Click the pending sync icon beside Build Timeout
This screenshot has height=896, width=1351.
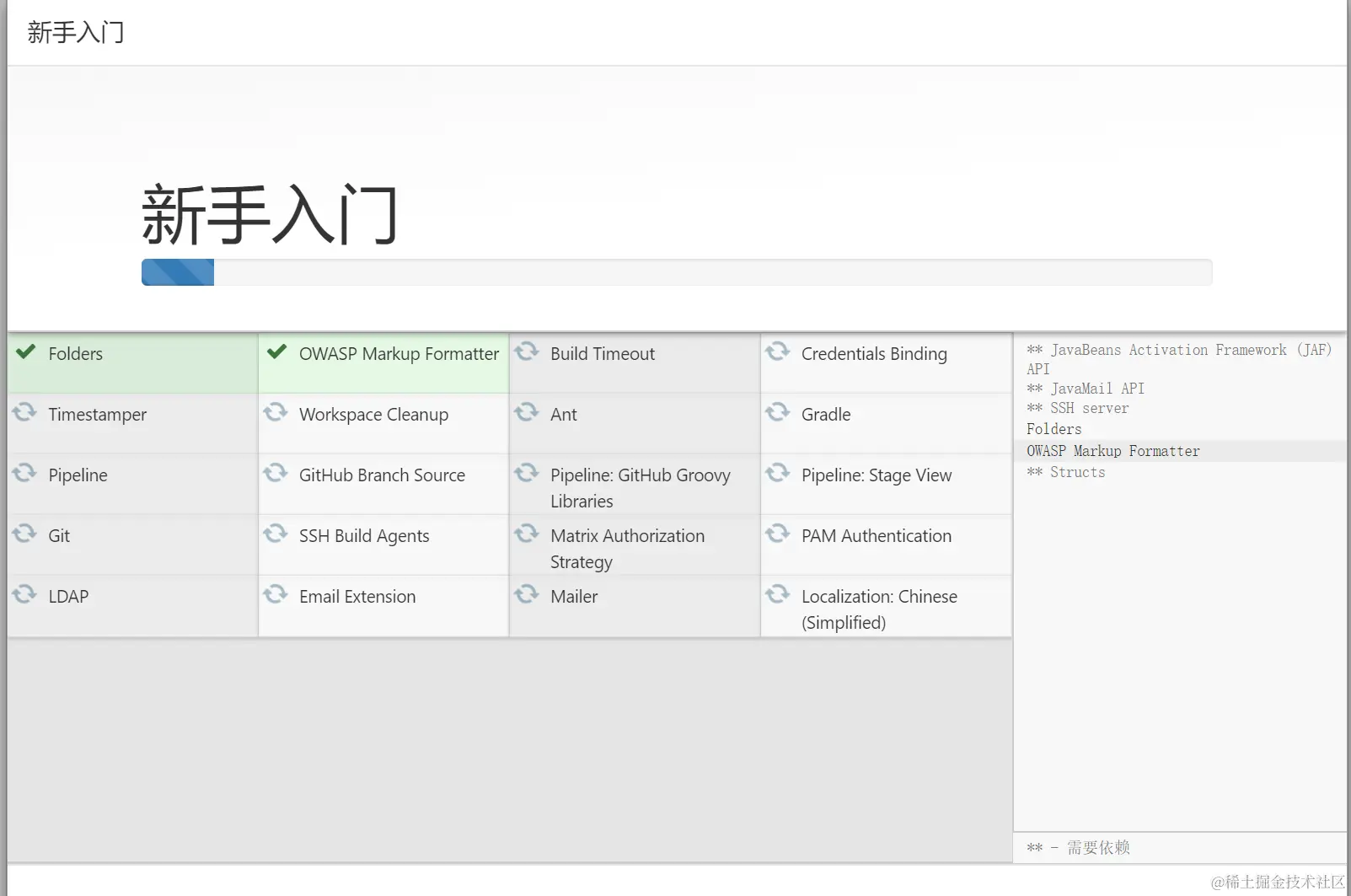point(527,351)
